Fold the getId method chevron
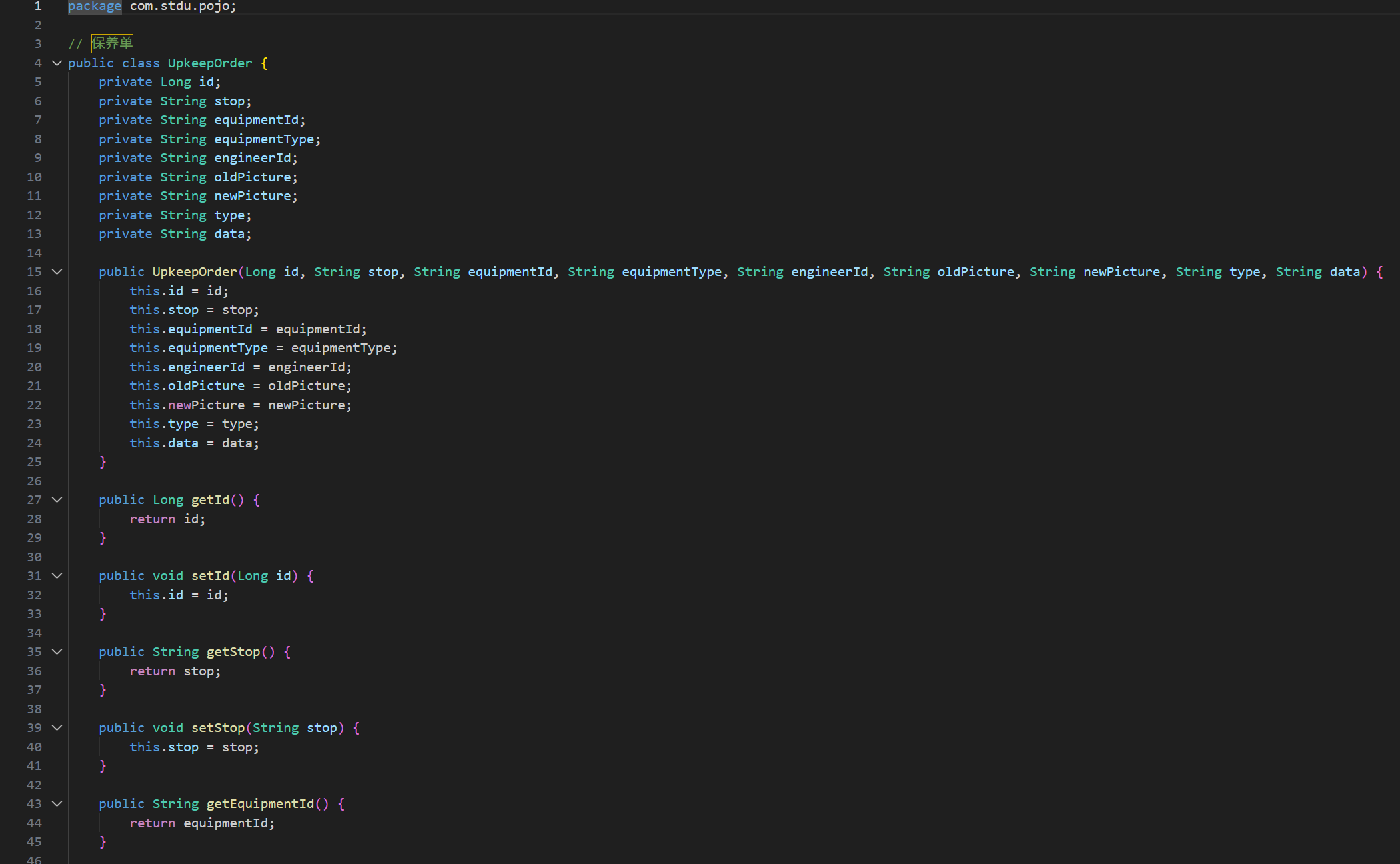Screen dimensions: 1400x864 57,500
